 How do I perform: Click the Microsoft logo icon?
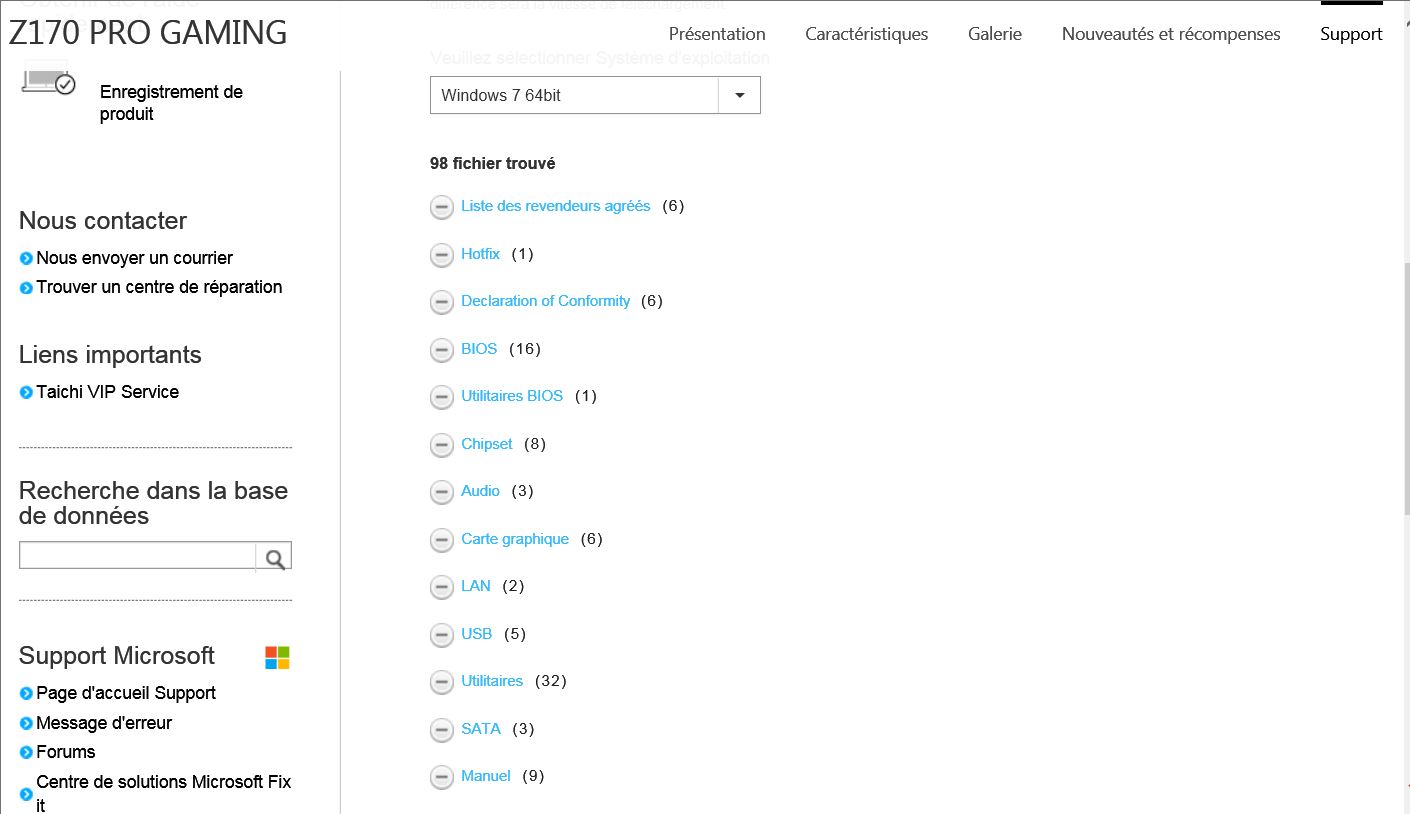tap(277, 657)
